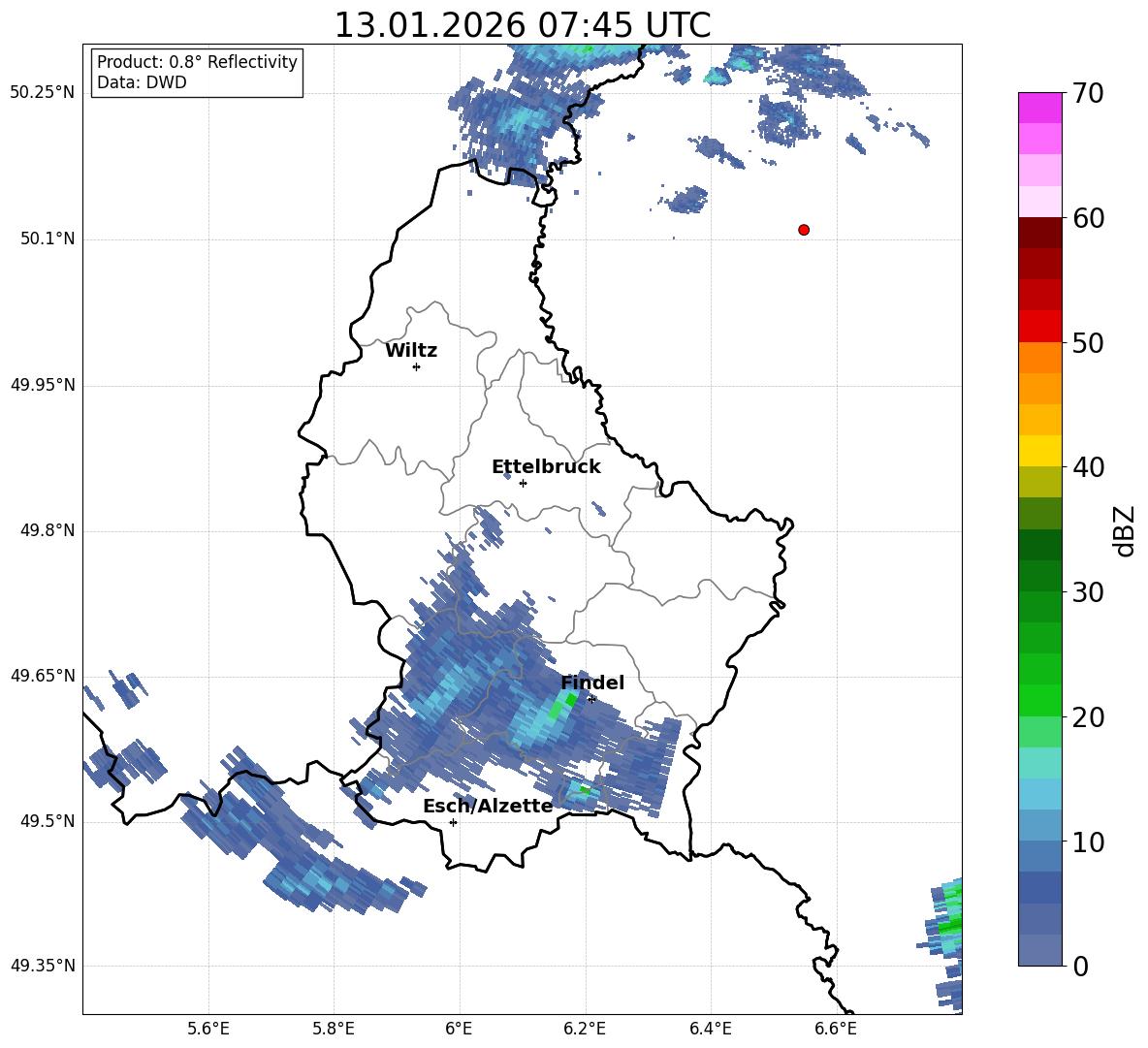The image size is (1148, 1048).
Task: Click the Findel cross marker
Action: tap(591, 699)
